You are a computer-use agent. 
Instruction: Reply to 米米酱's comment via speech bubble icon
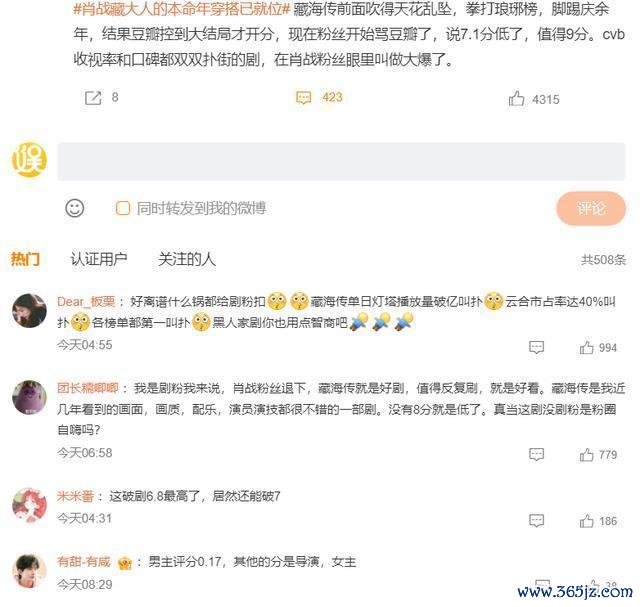coord(536,520)
